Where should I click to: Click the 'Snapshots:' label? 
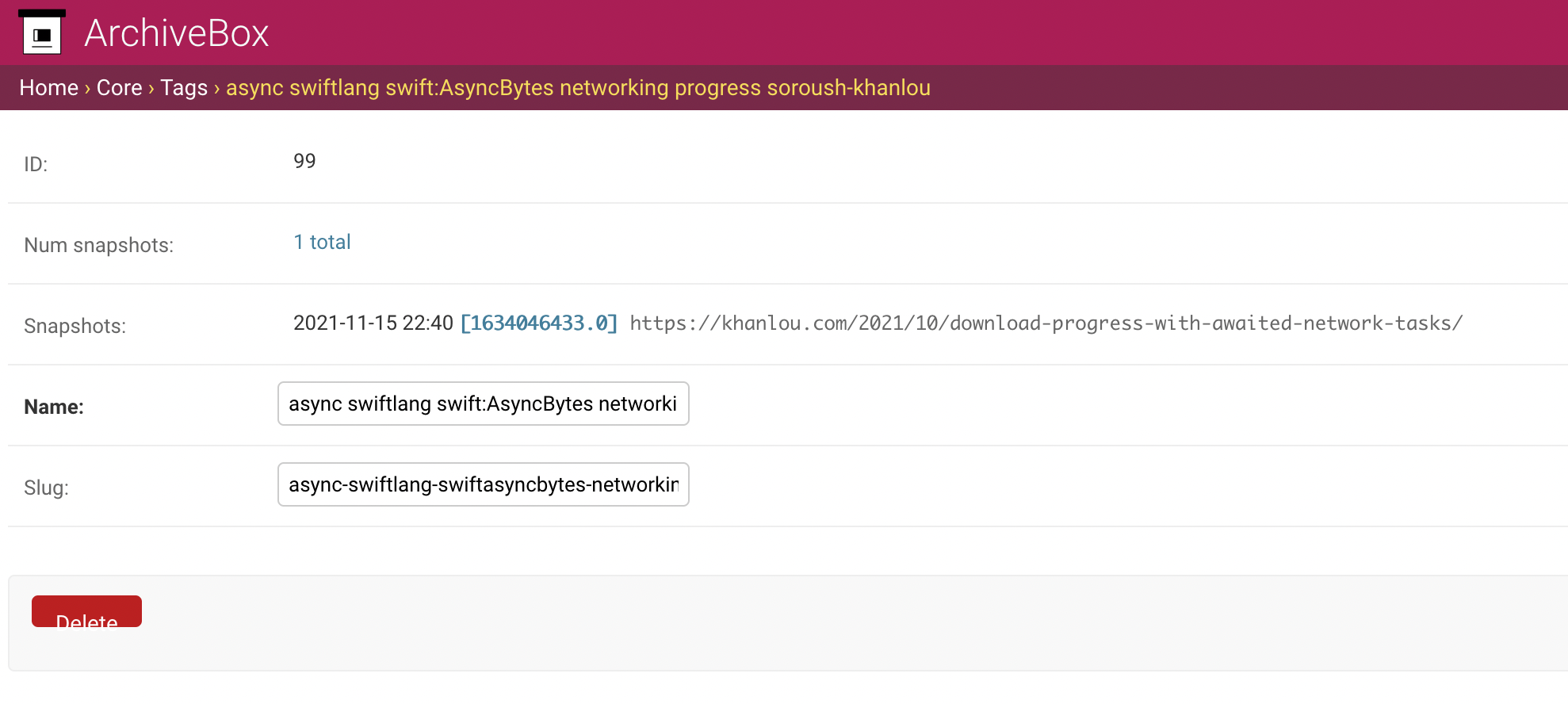point(75,326)
